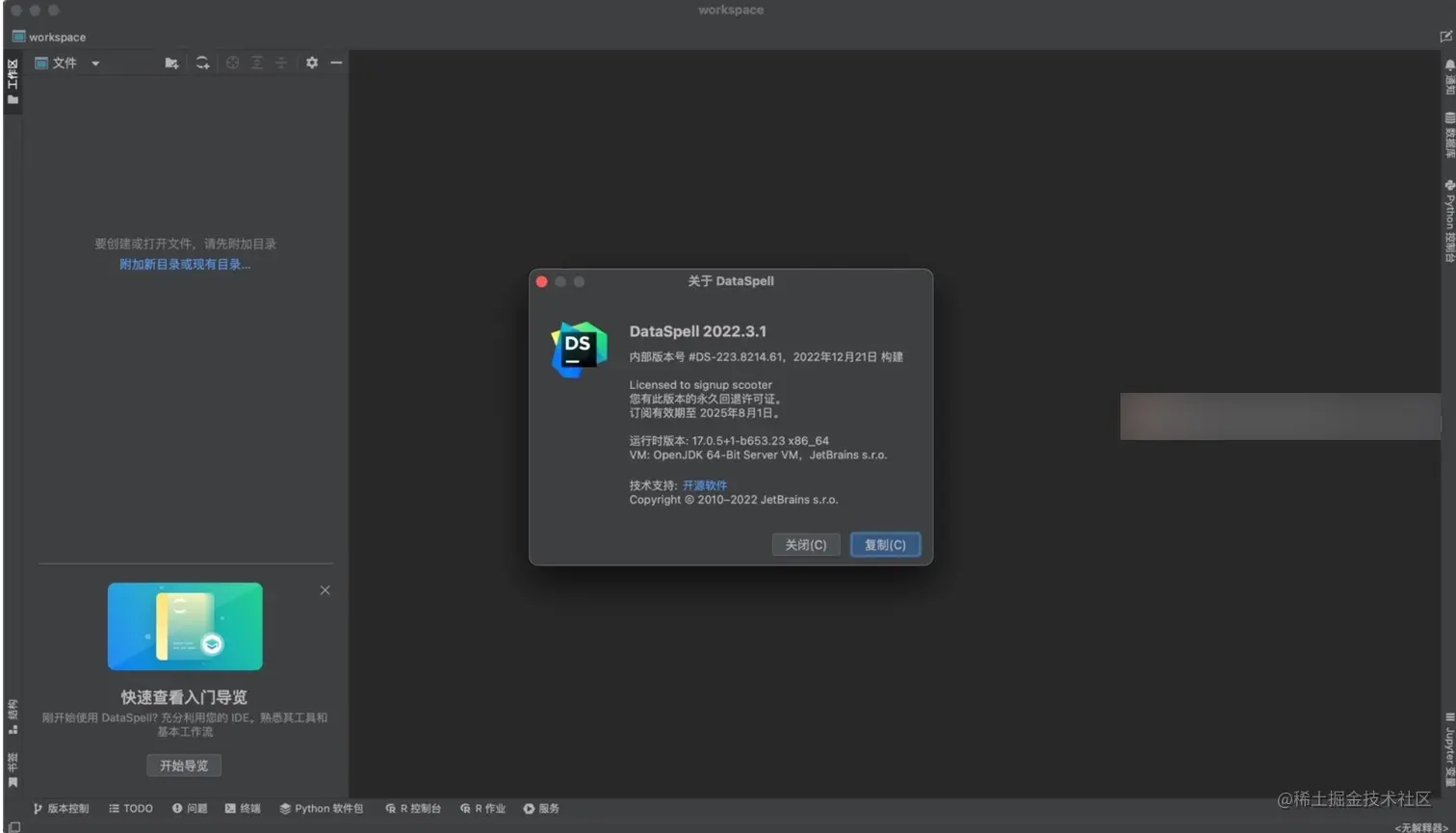Open the Python 软件包 packages panel
This screenshot has height=833, width=1456.
tap(321, 809)
